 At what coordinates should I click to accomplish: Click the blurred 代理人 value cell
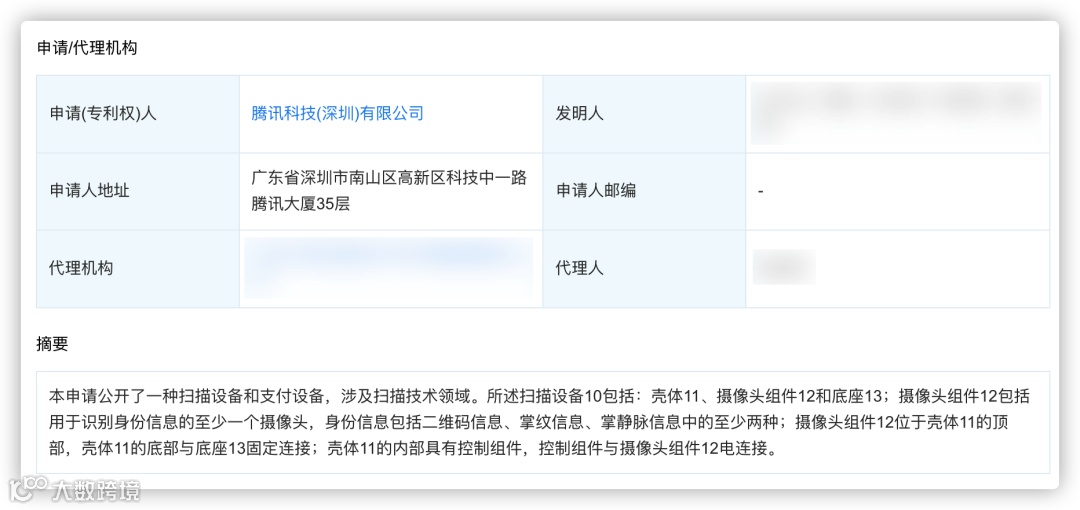tap(897, 269)
